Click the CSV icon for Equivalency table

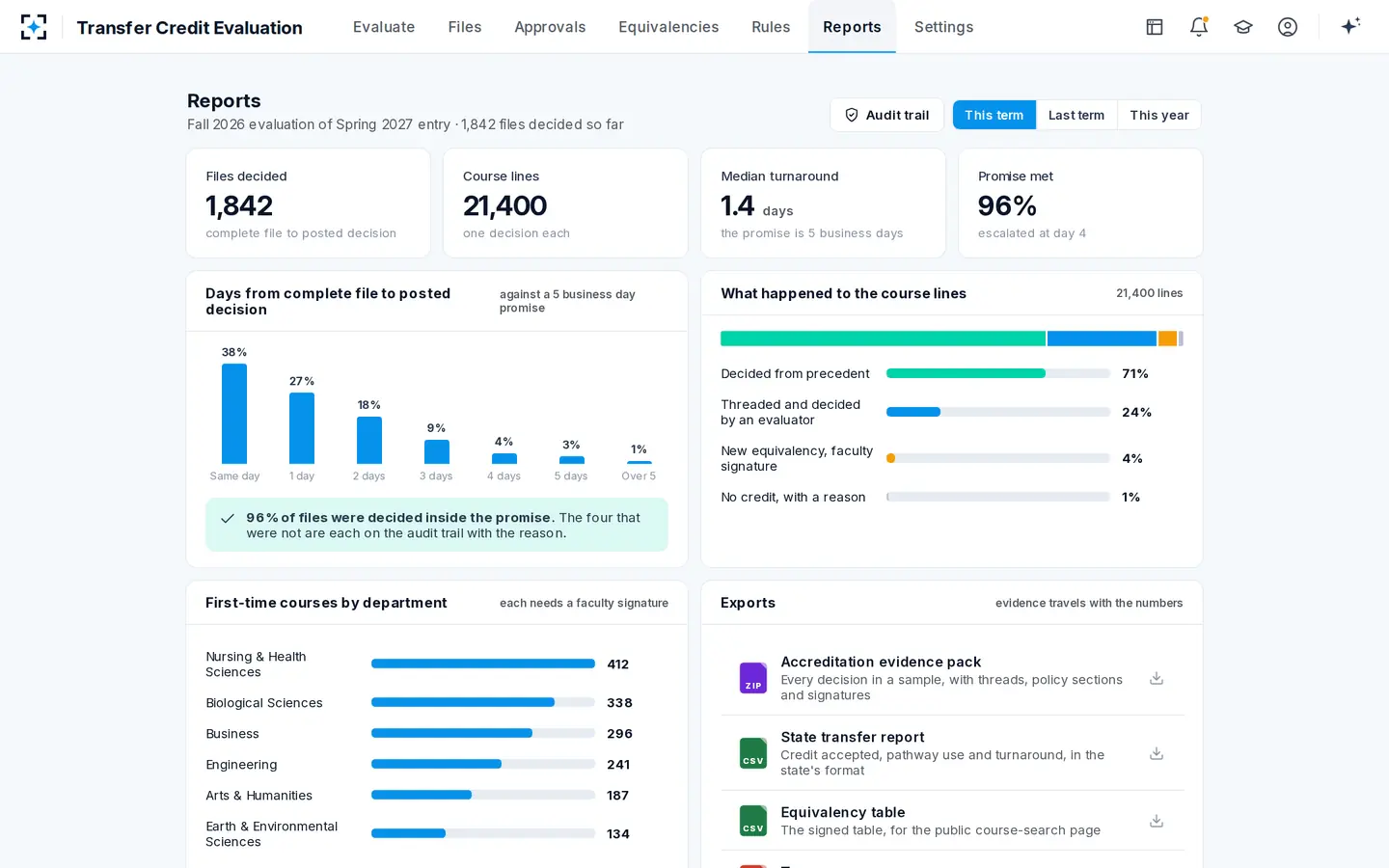(753, 821)
